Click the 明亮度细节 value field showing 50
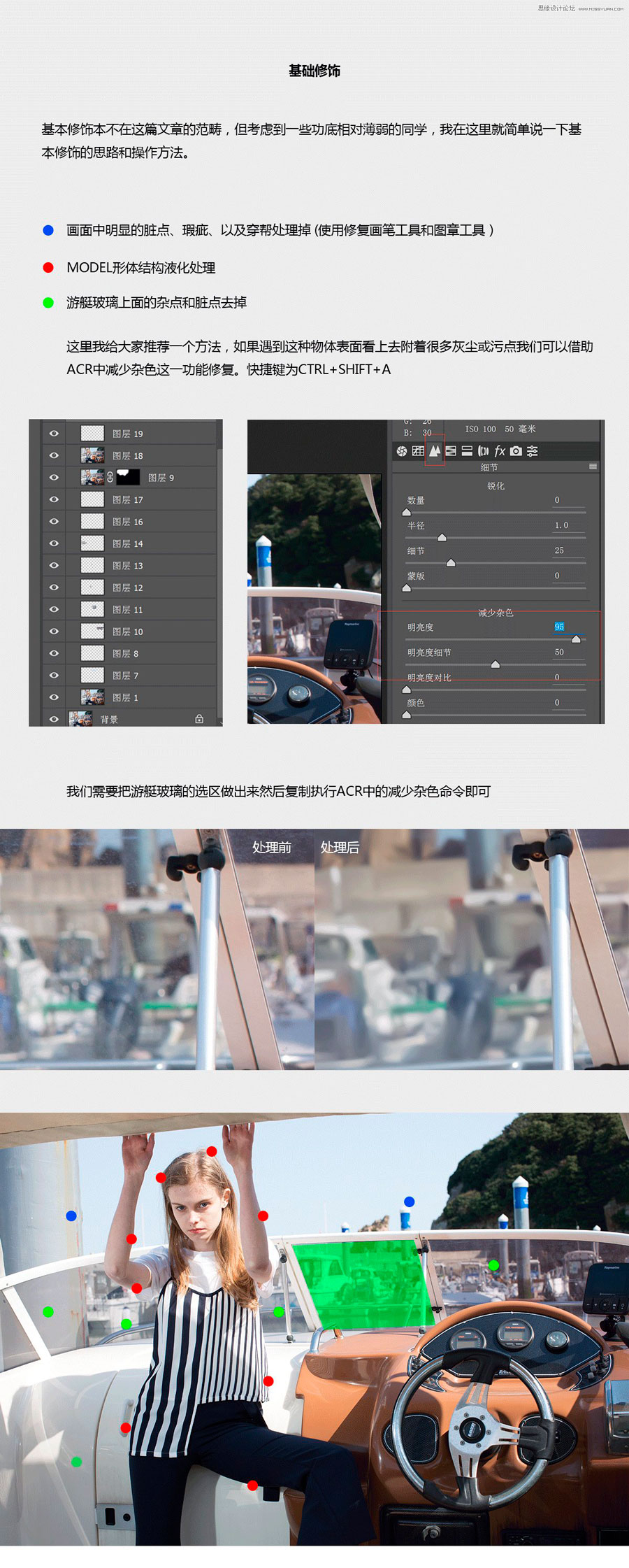The width and height of the screenshot is (629, 1568). pyautogui.click(x=568, y=652)
